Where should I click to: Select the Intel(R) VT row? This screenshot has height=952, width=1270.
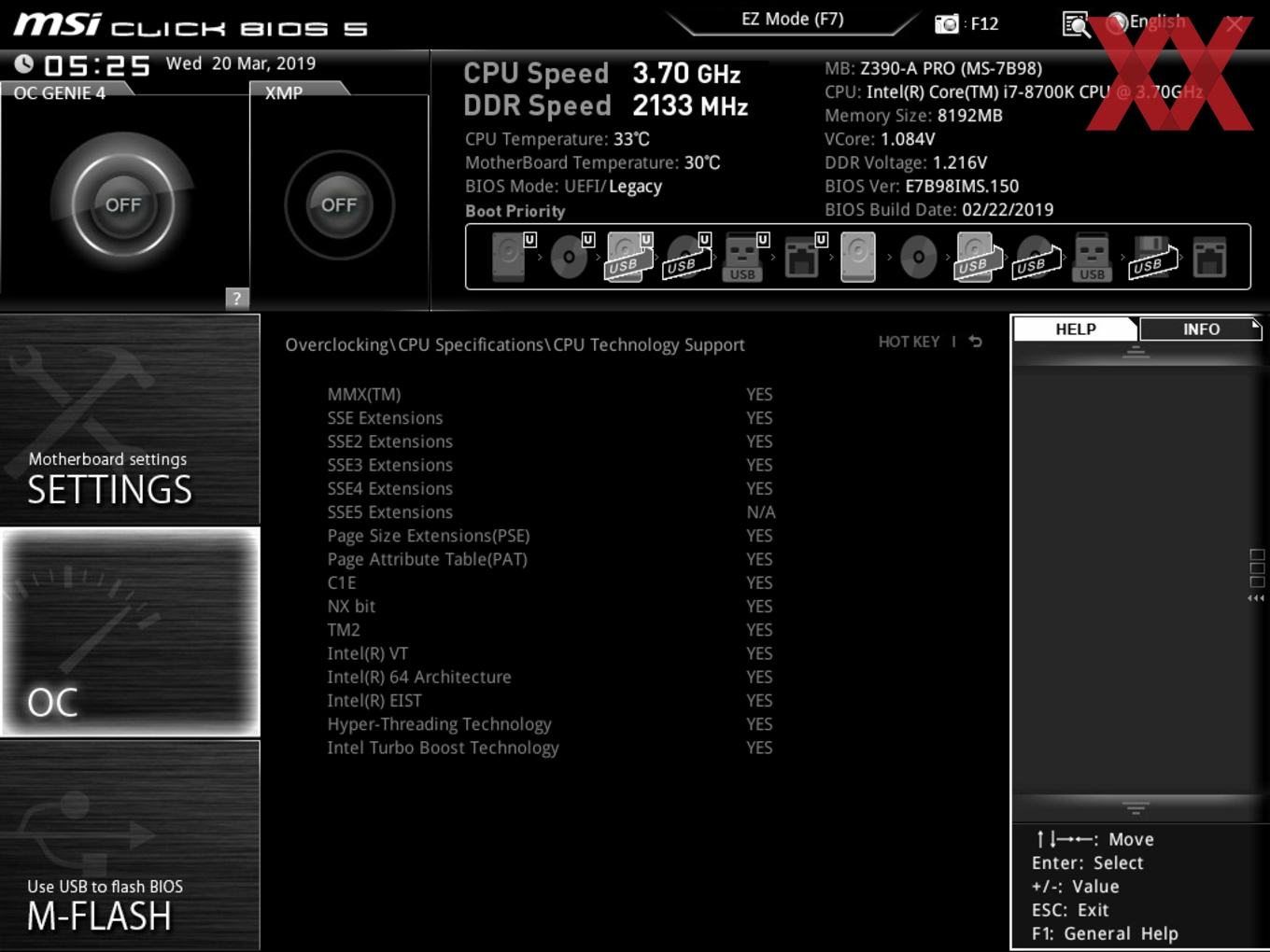551,653
